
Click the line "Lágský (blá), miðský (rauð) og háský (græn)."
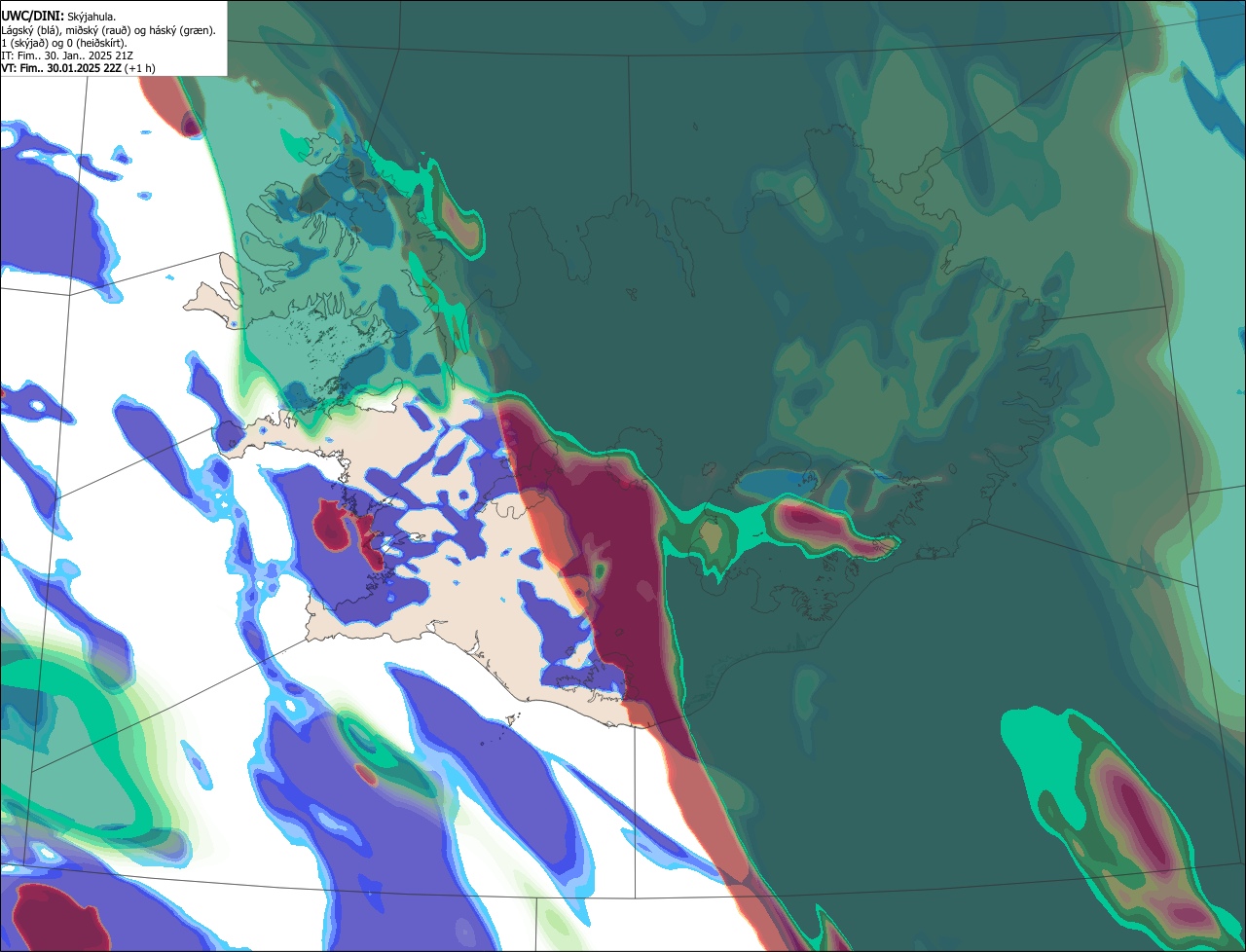click(x=108, y=30)
